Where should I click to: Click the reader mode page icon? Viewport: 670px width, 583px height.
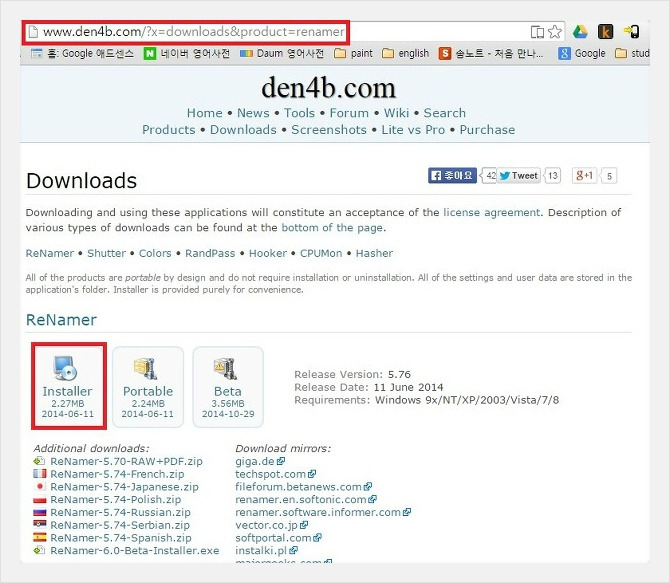click(x=537, y=32)
